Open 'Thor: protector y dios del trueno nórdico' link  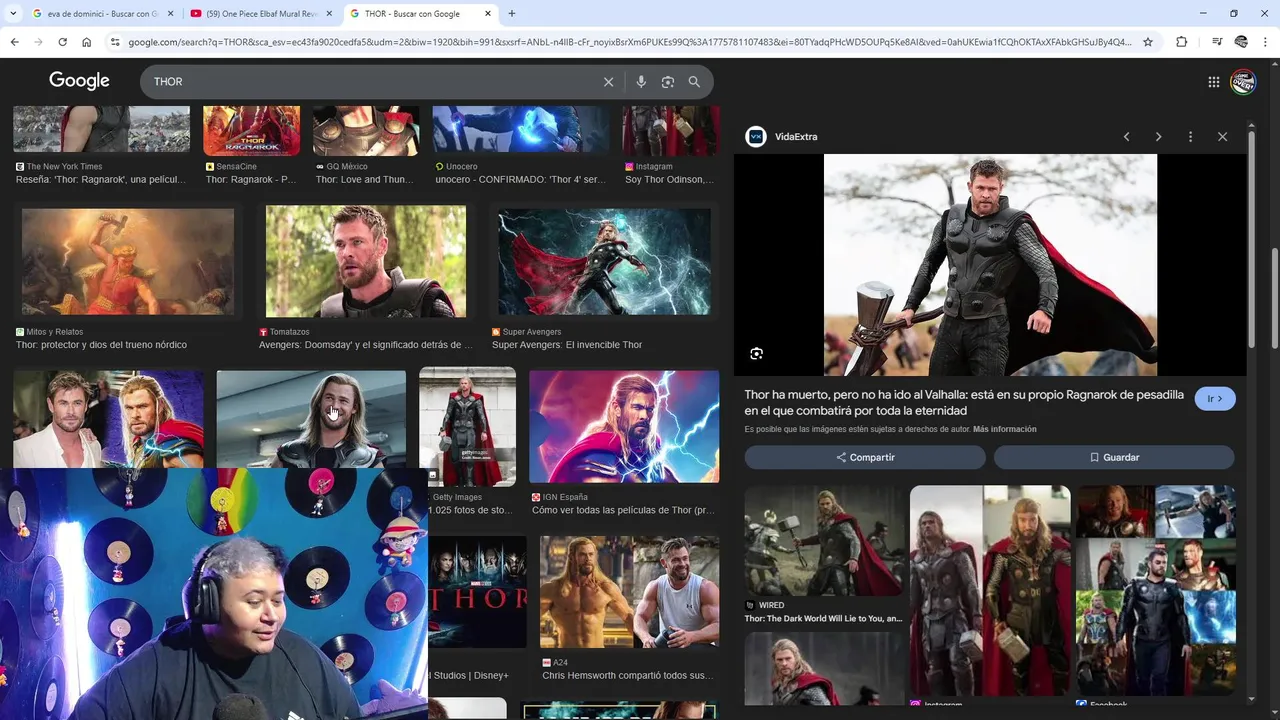pos(101,345)
